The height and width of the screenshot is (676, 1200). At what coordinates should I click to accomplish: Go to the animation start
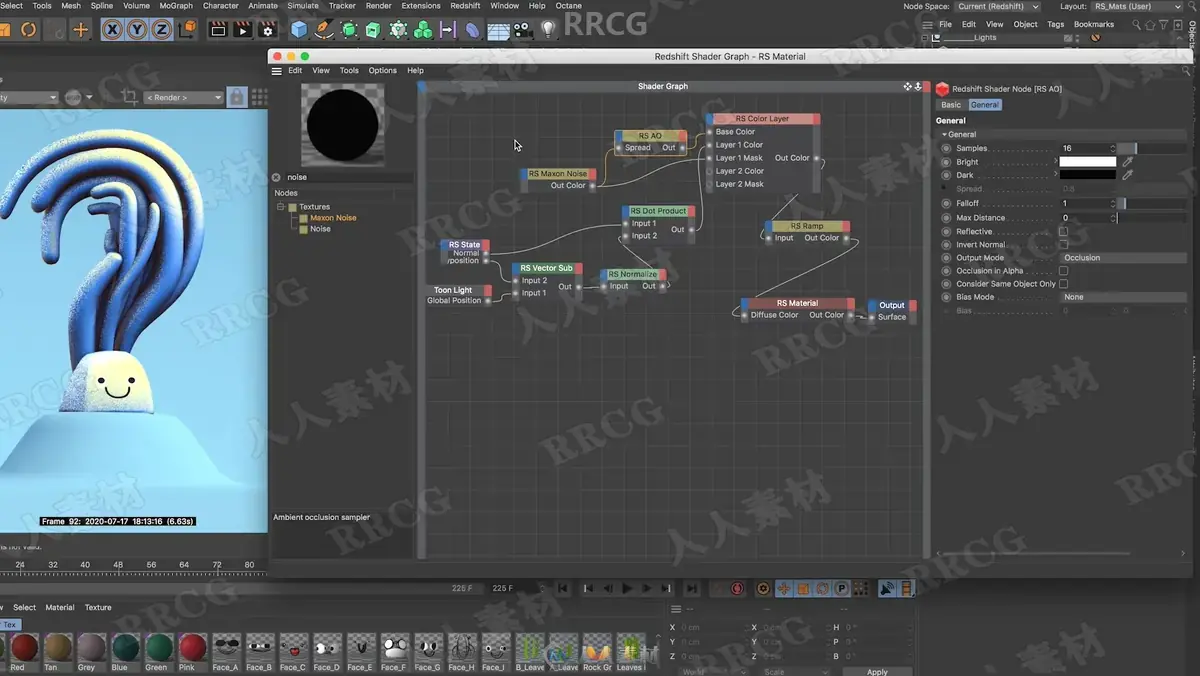pyautogui.click(x=563, y=589)
